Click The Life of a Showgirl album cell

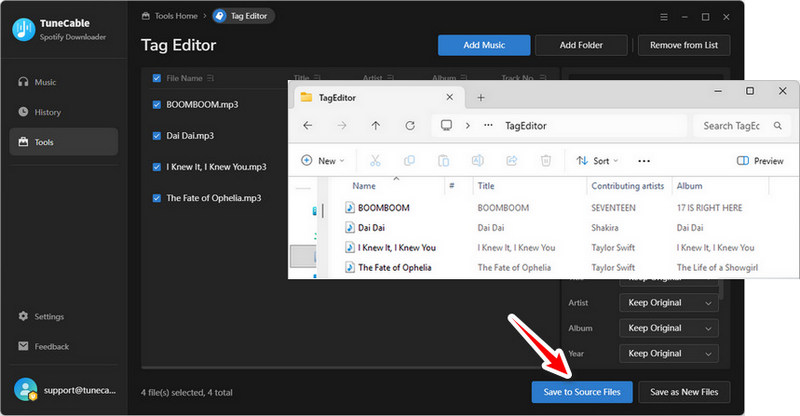coord(717,267)
